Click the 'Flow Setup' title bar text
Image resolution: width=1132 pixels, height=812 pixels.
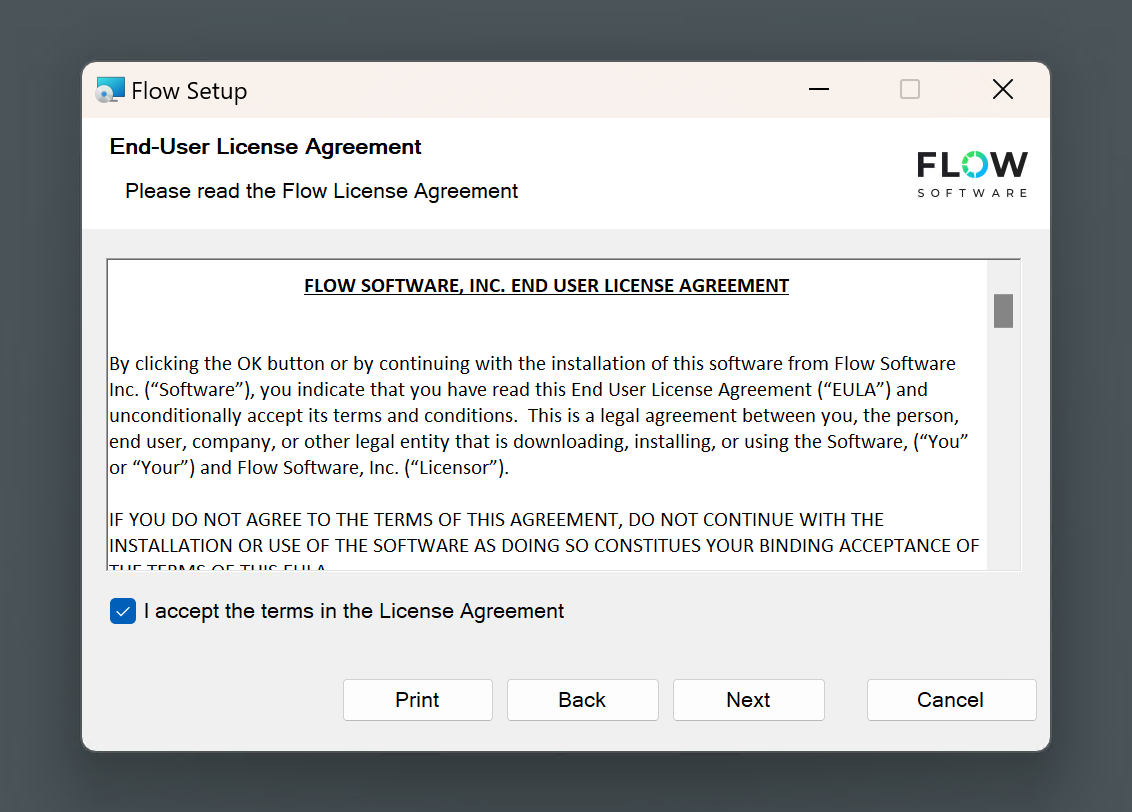point(188,90)
